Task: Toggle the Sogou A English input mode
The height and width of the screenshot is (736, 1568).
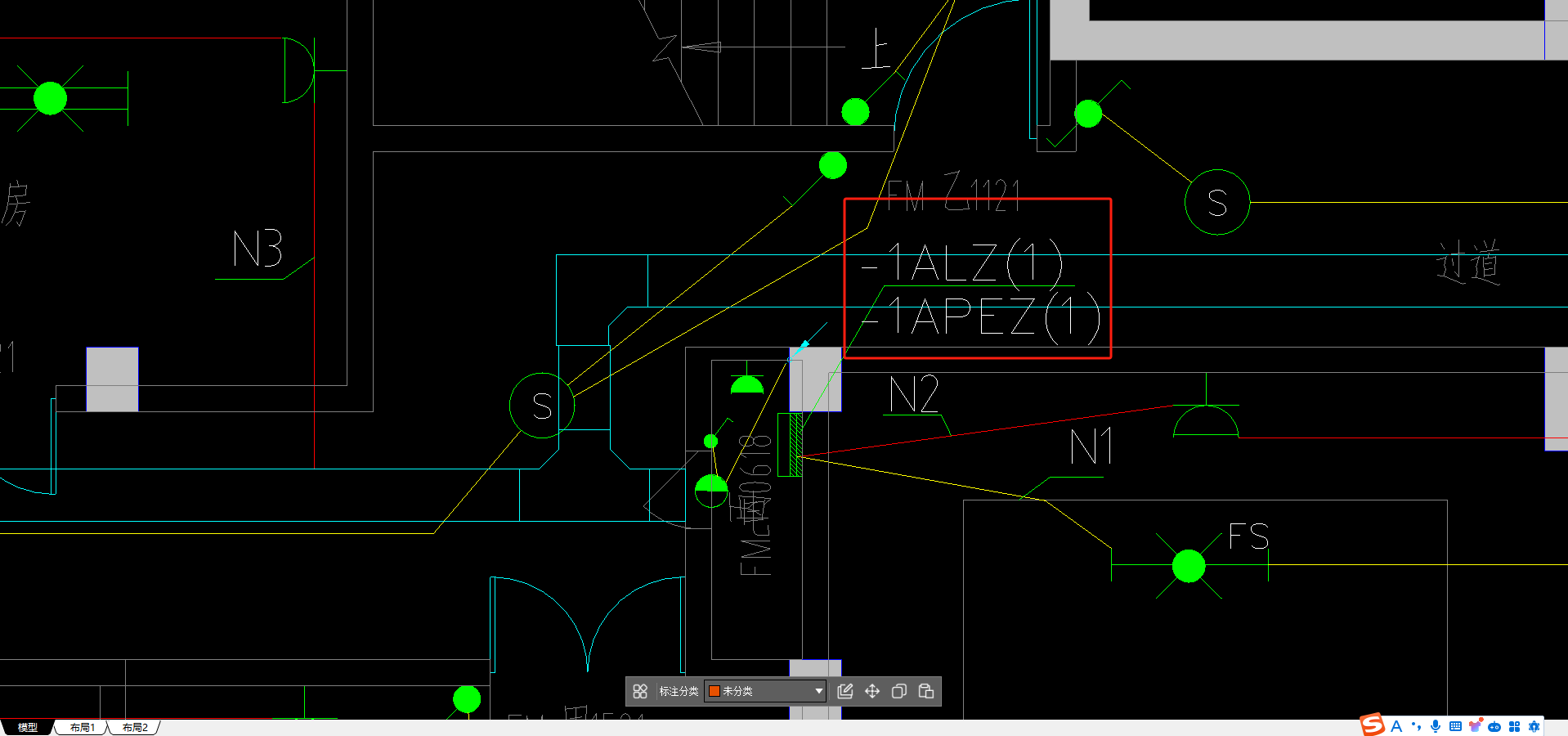Action: coord(1396,726)
